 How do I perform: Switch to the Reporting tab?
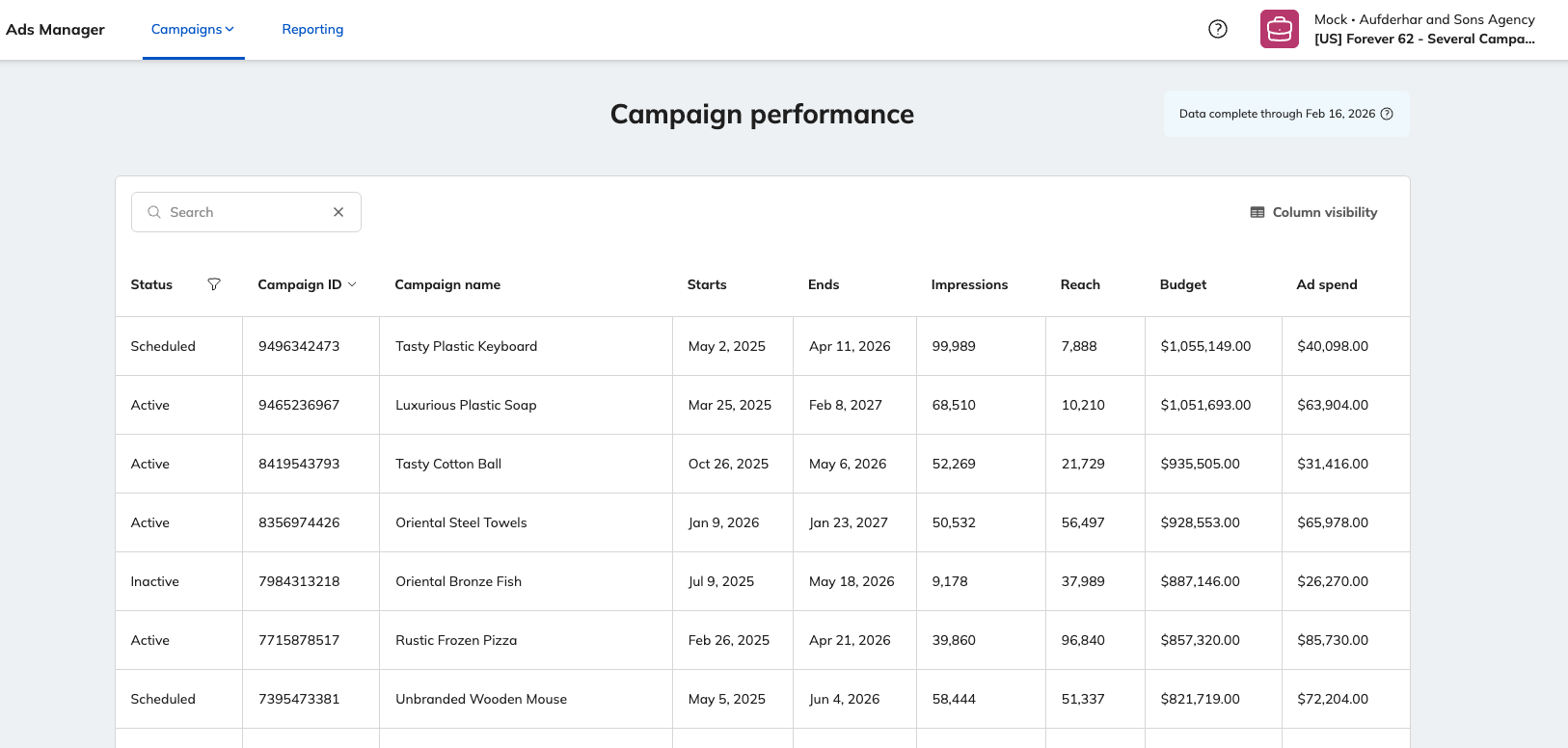click(312, 29)
